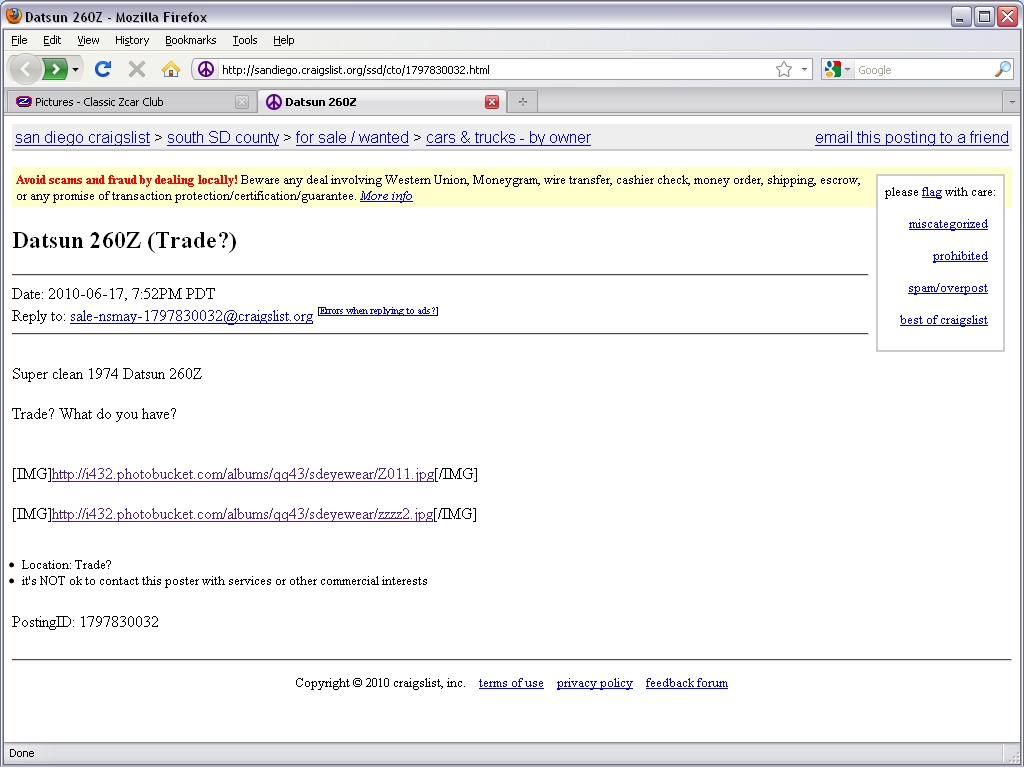Open cars & trucks - by owner link
This screenshot has width=1024, height=768.
tap(508, 138)
